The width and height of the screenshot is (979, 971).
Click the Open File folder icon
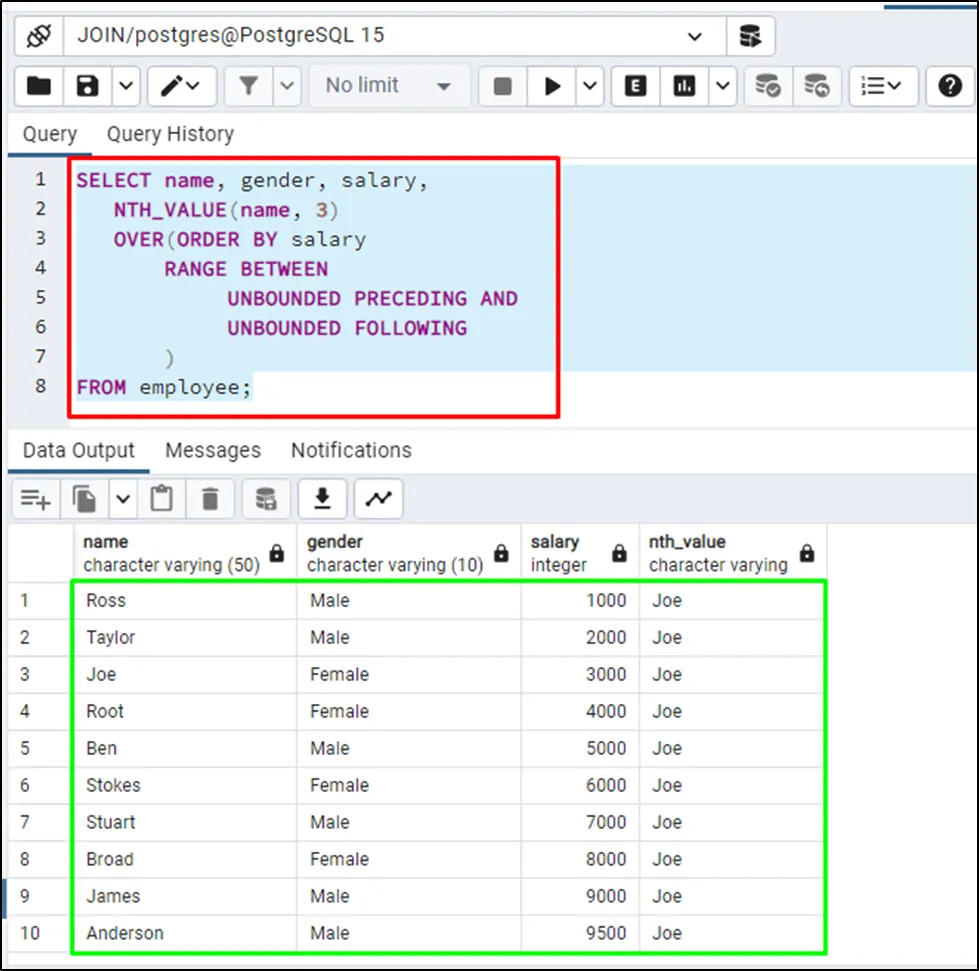coord(39,86)
